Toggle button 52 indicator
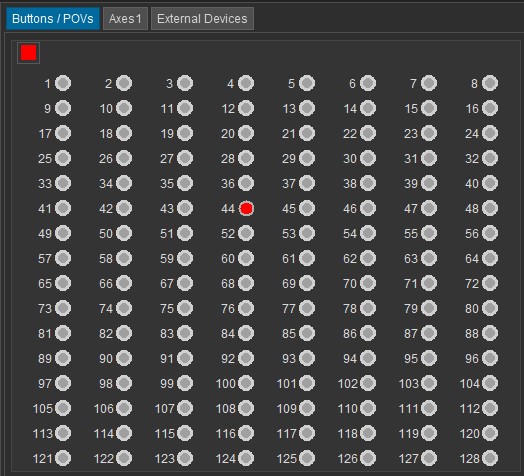 [246, 233]
